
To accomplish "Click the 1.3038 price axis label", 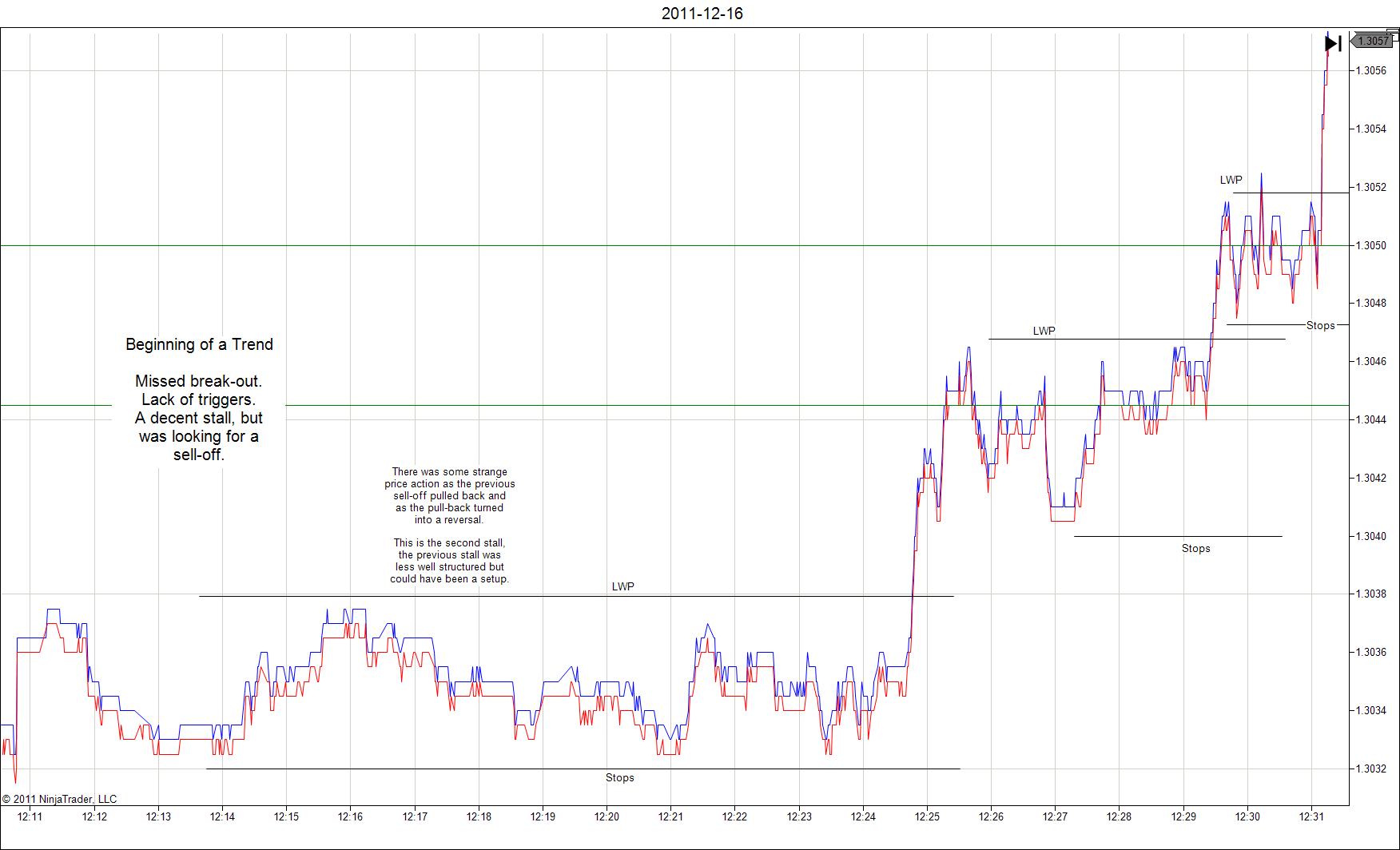I will (x=1371, y=594).
